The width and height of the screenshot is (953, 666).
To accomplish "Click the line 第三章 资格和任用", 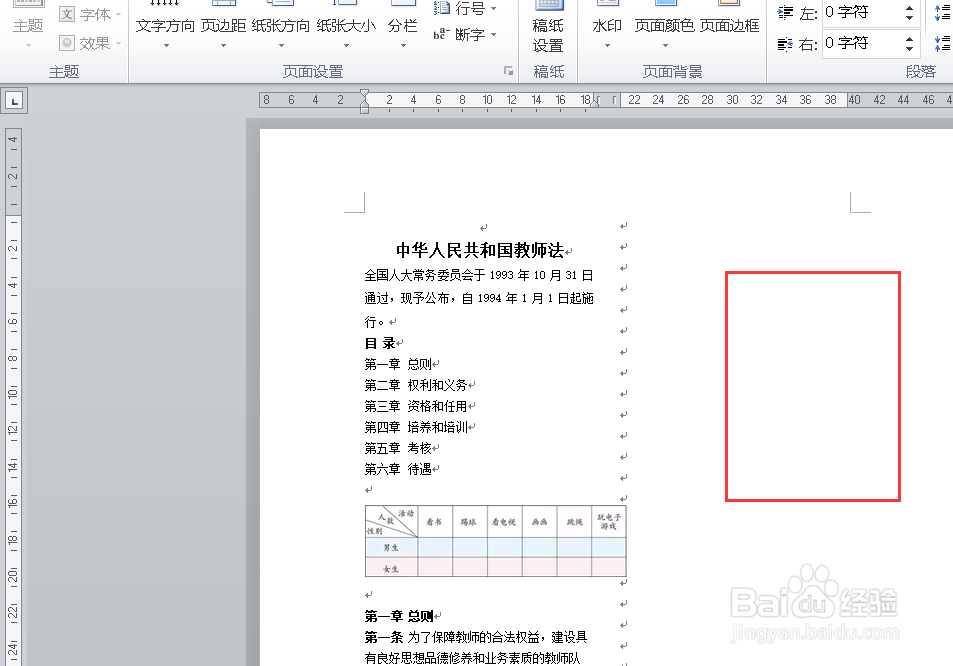I will [x=416, y=406].
